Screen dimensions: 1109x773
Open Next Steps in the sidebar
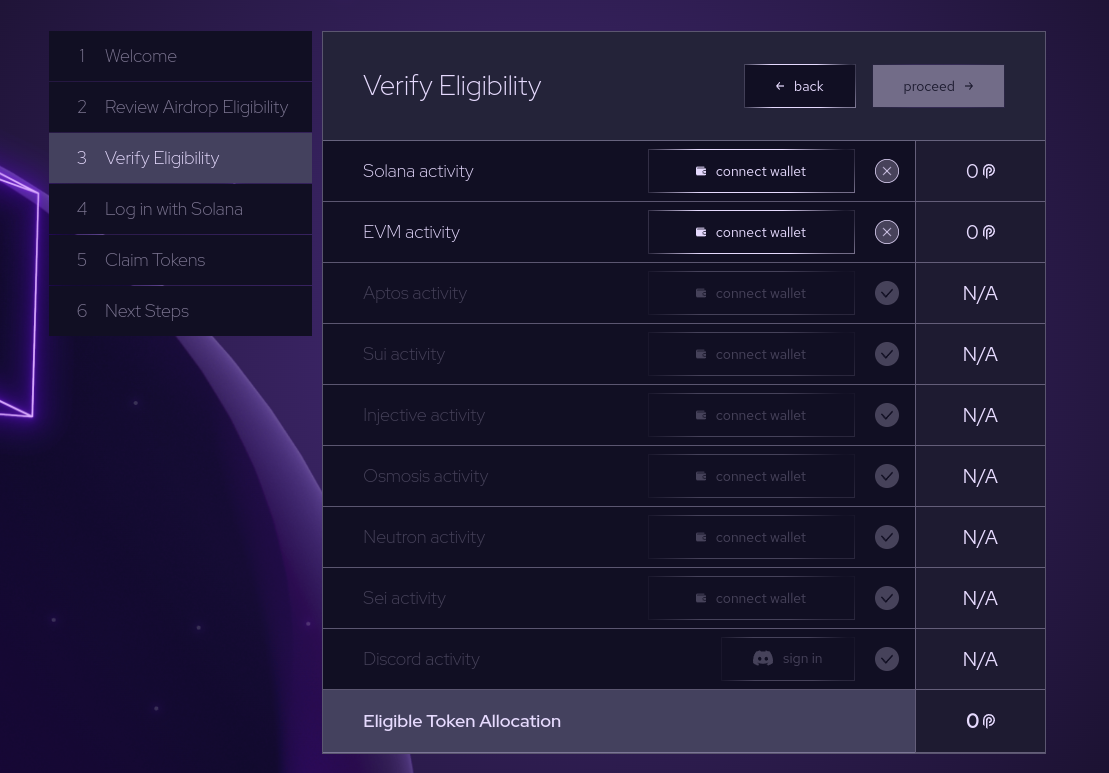[x=147, y=311]
